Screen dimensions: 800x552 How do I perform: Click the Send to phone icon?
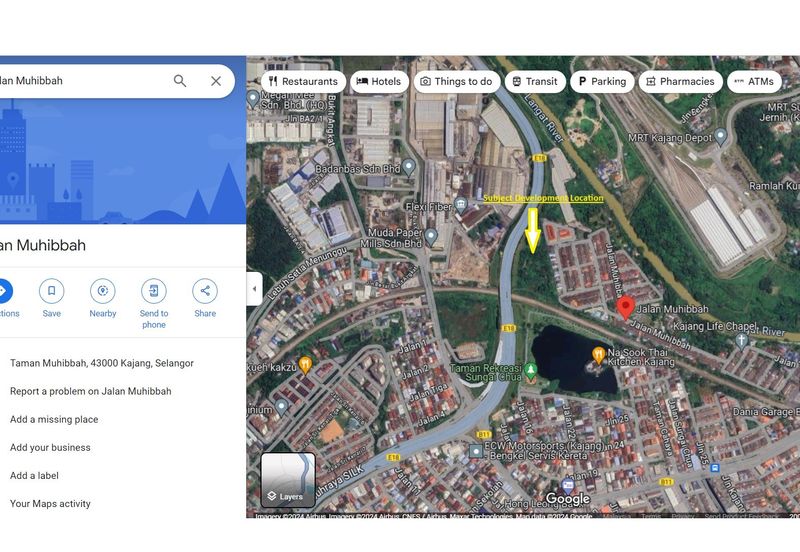click(x=154, y=291)
